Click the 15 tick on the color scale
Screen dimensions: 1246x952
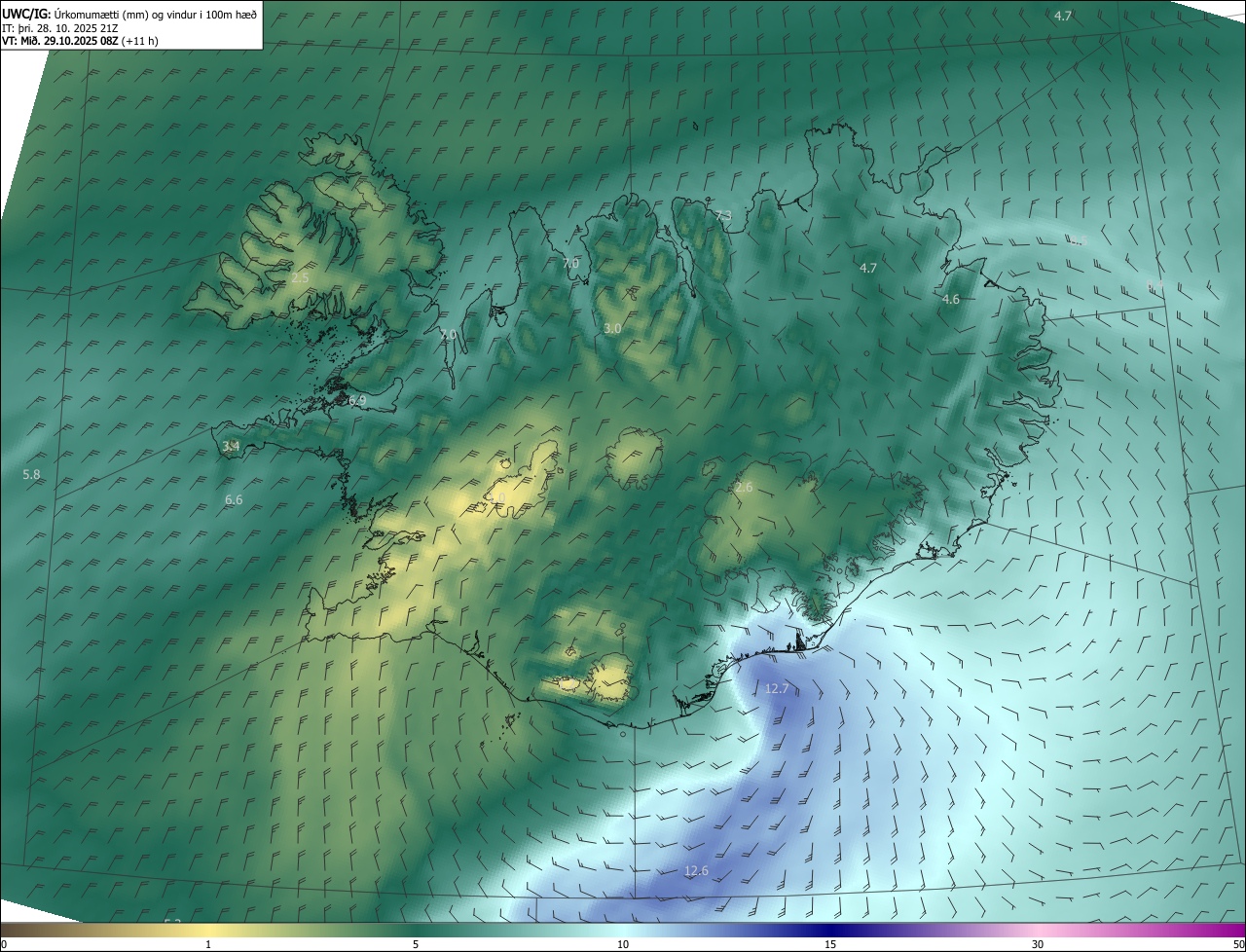coord(830,944)
